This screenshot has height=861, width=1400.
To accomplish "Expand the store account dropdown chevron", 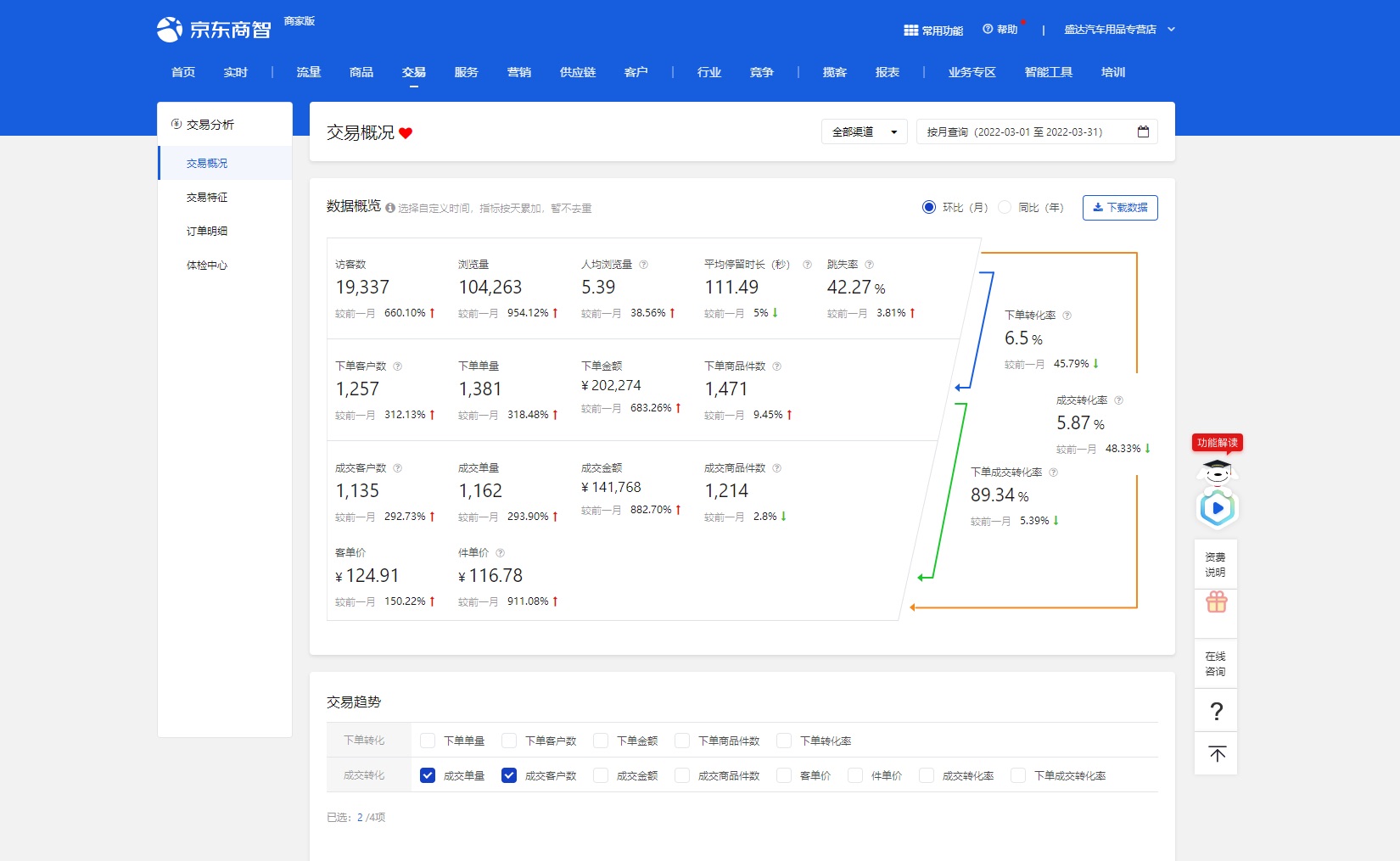I will (1171, 30).
